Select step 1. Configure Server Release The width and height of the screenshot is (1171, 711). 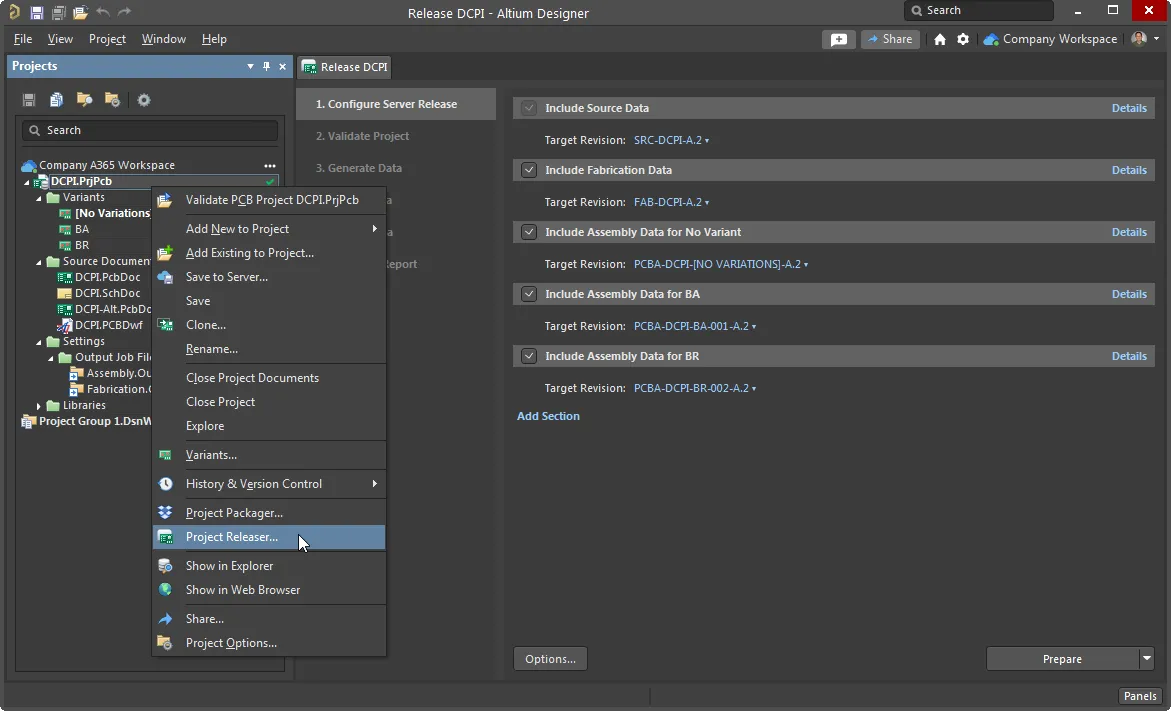click(x=396, y=105)
